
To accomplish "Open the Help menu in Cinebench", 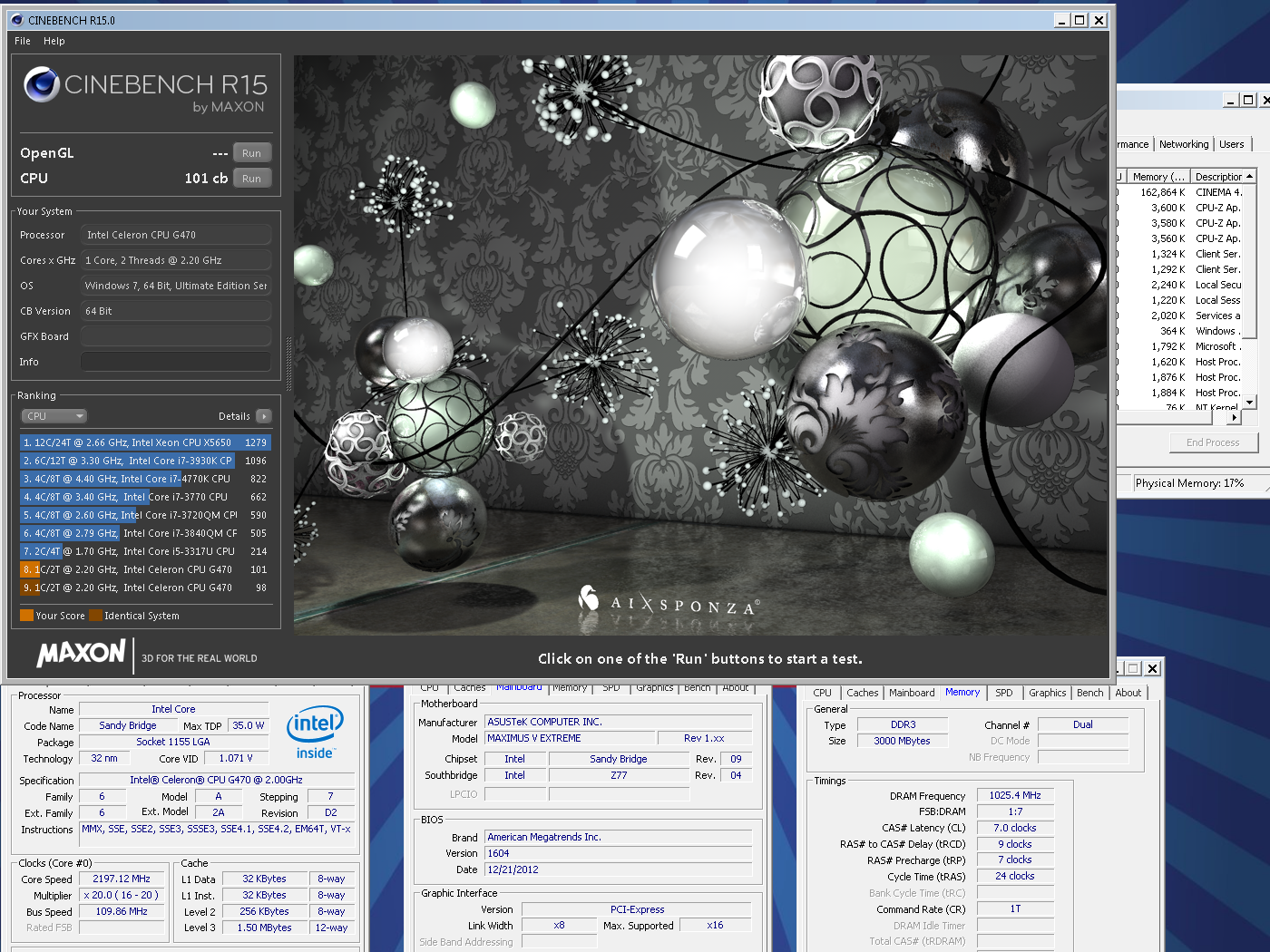I will pos(54,41).
